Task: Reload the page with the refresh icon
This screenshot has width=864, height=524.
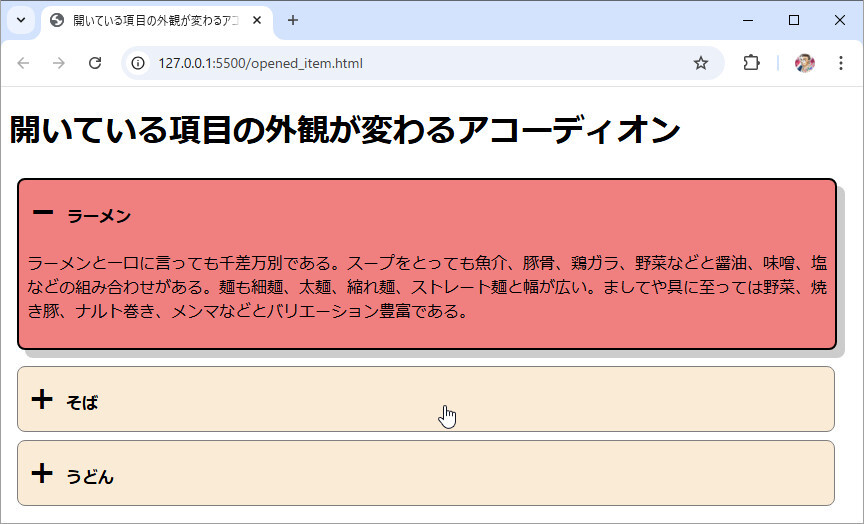Action: 95,63
